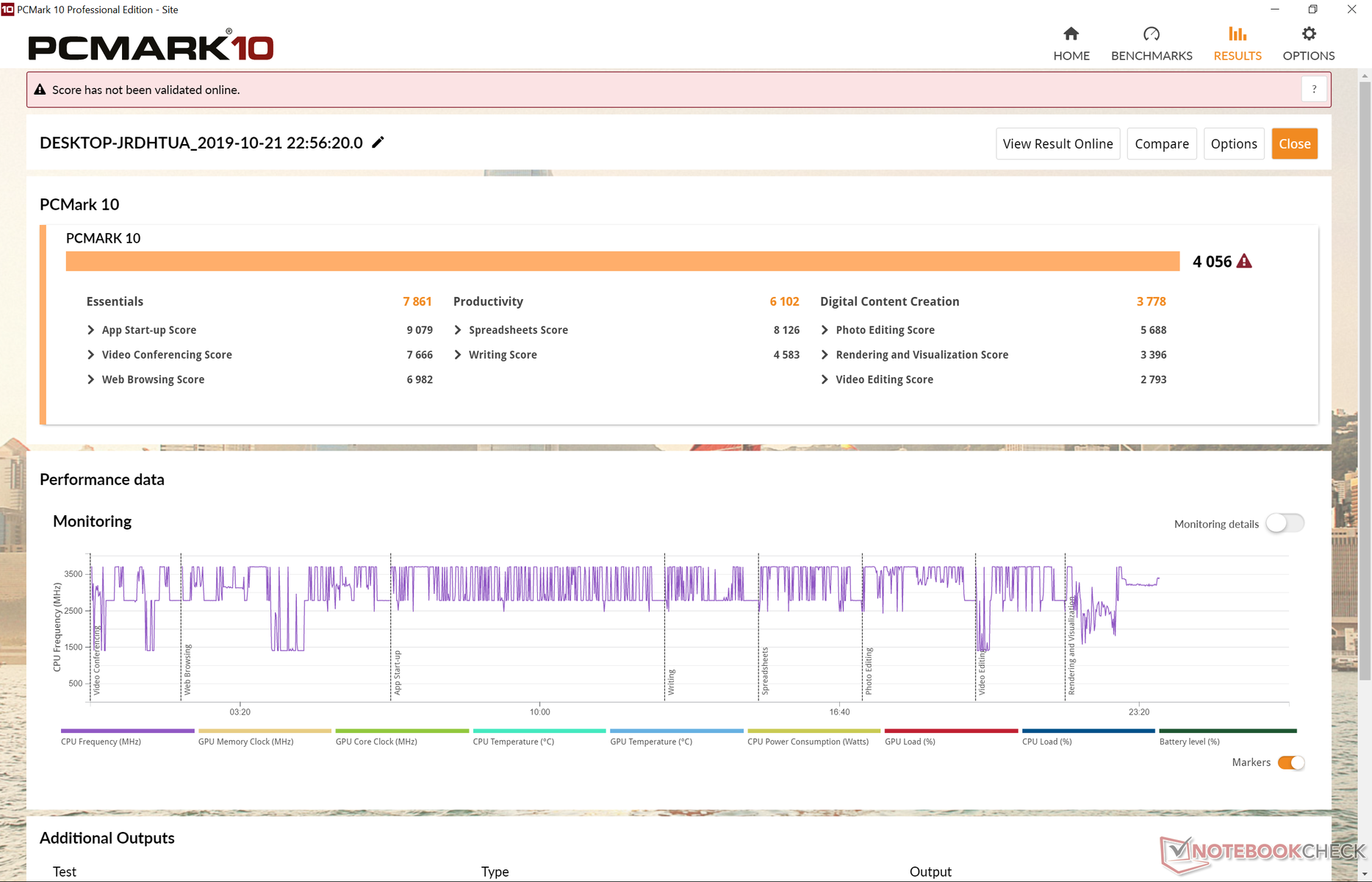Click the red warning triangle beside score 4 056

point(1244,262)
